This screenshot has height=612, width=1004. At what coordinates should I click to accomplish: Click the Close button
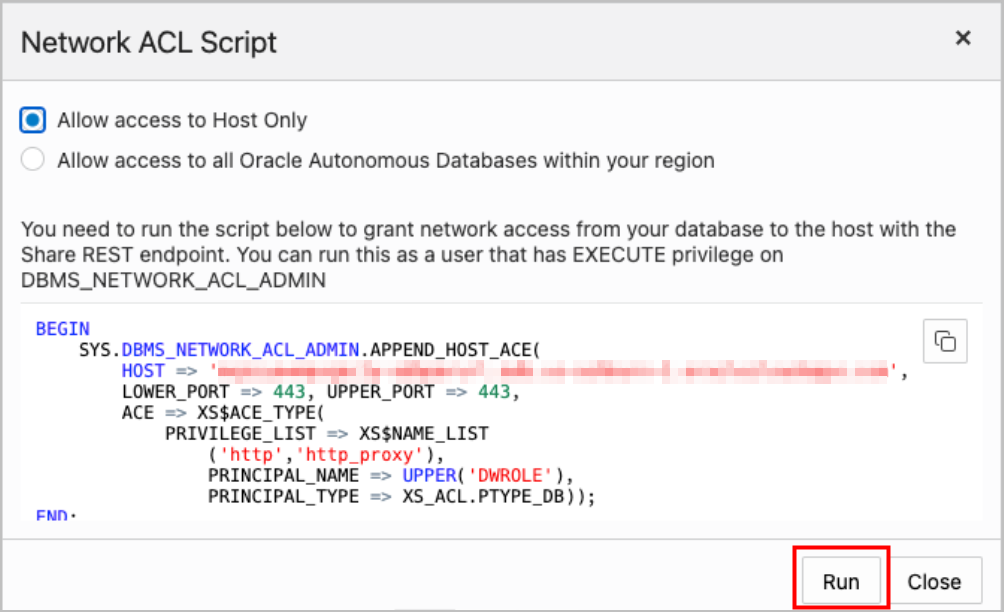coord(935,580)
